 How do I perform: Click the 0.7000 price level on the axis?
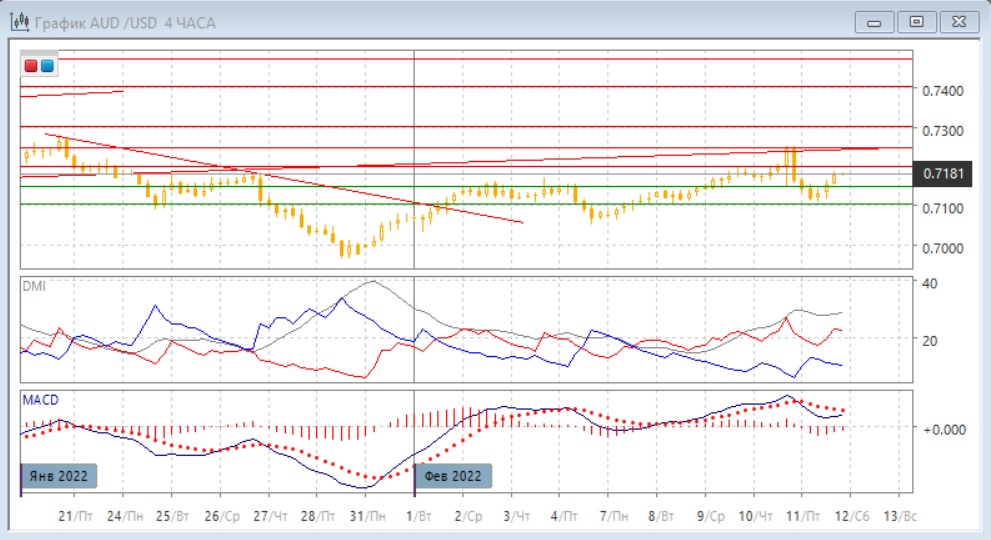[942, 248]
